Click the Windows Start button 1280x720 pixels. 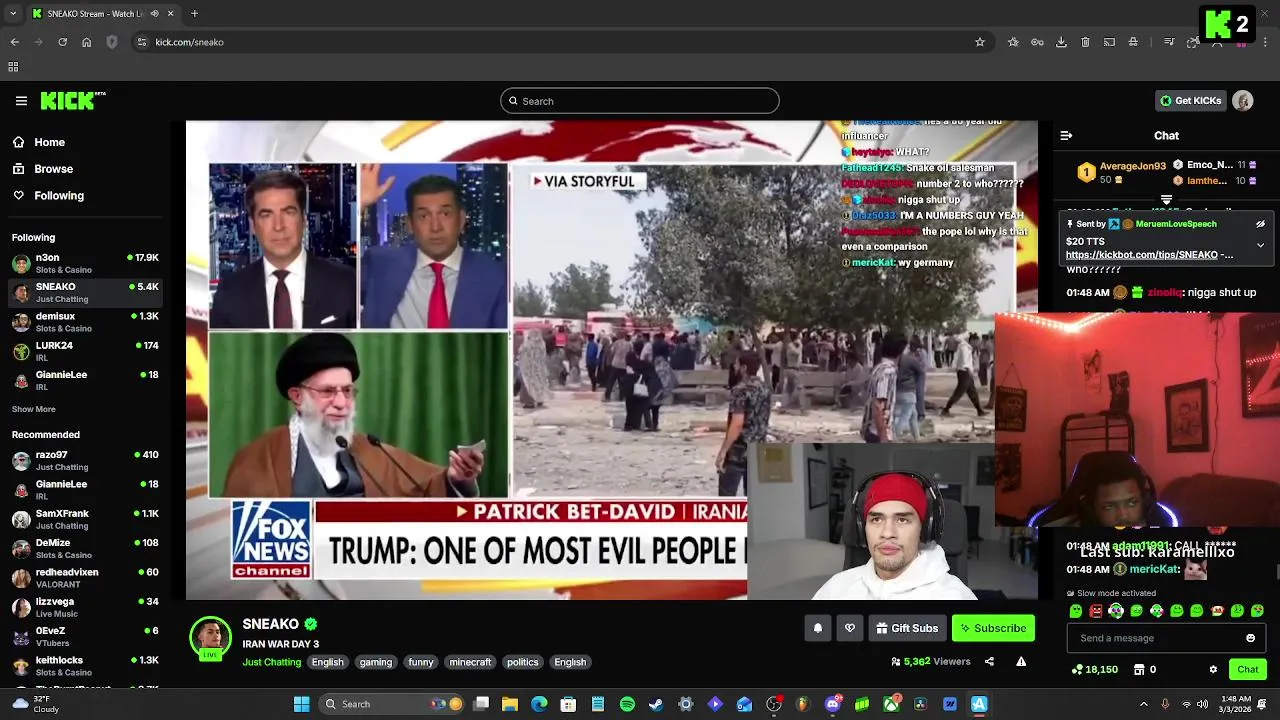(301, 704)
